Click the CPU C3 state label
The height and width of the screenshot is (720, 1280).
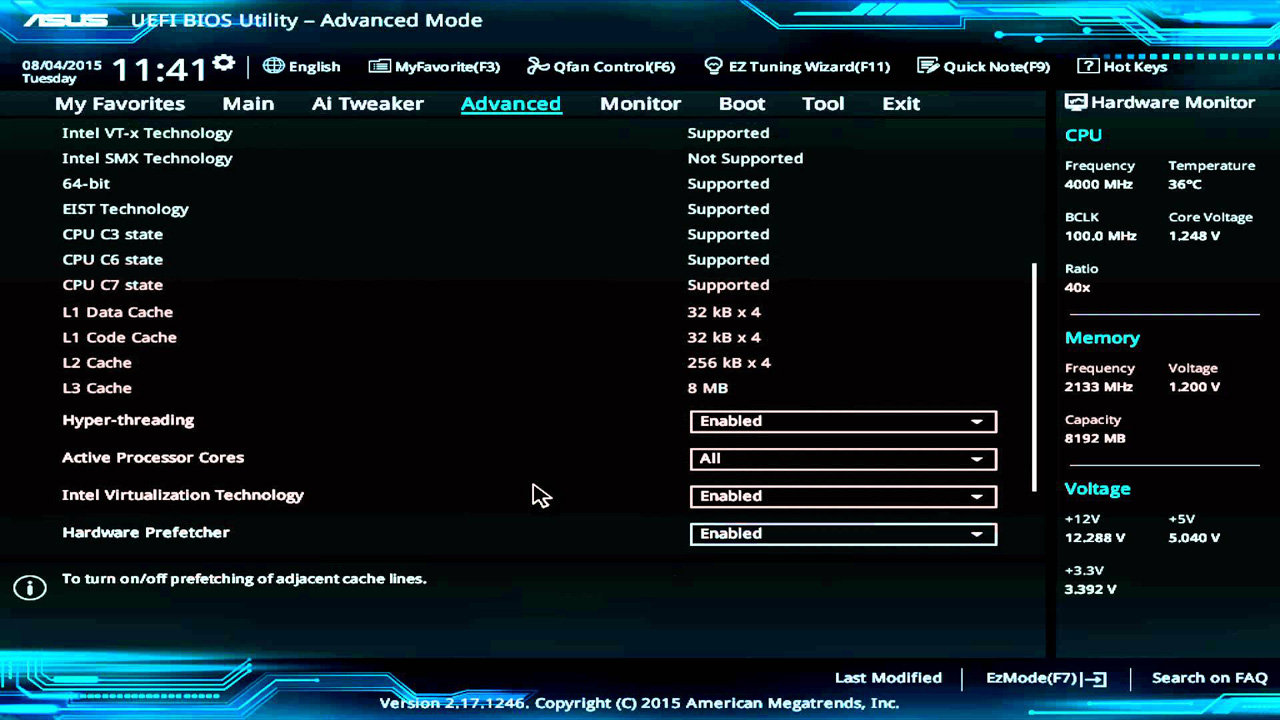click(112, 234)
